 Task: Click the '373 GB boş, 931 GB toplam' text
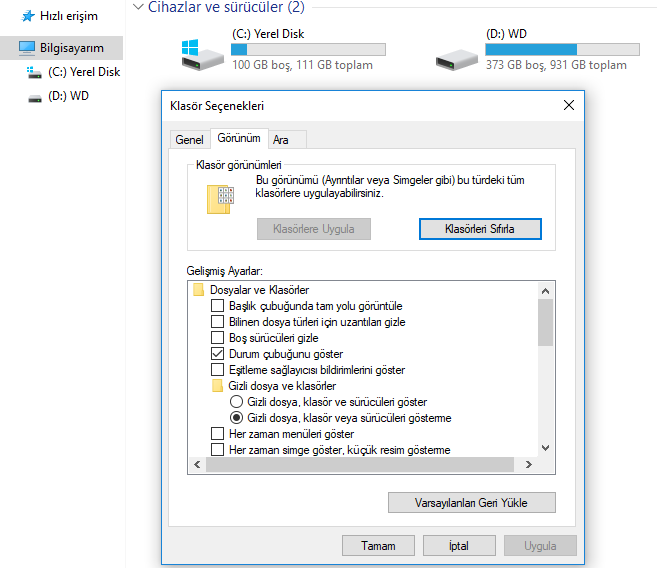pyautogui.click(x=556, y=65)
